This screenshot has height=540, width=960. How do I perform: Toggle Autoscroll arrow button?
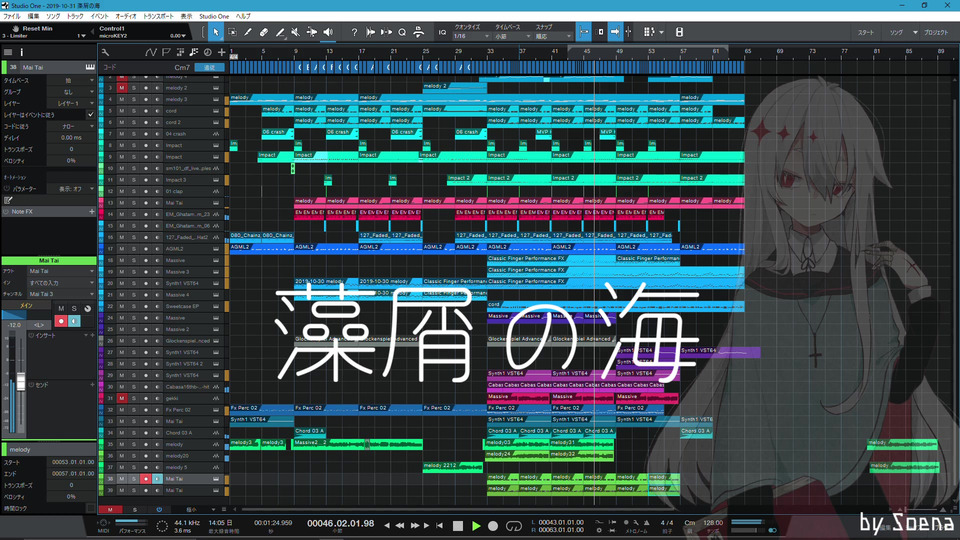(x=615, y=32)
